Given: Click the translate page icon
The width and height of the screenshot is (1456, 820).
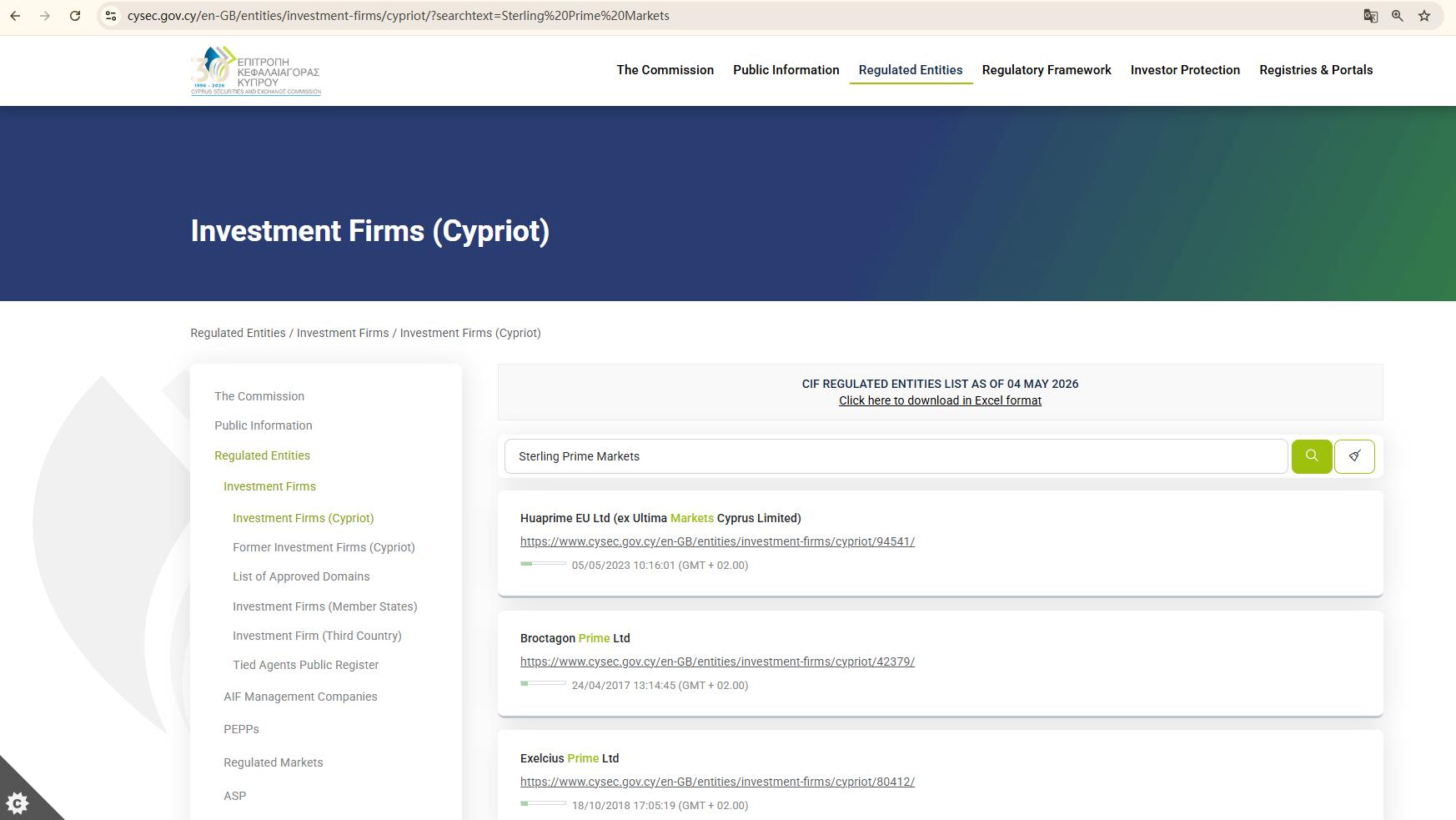Looking at the screenshot, I should 1370,16.
